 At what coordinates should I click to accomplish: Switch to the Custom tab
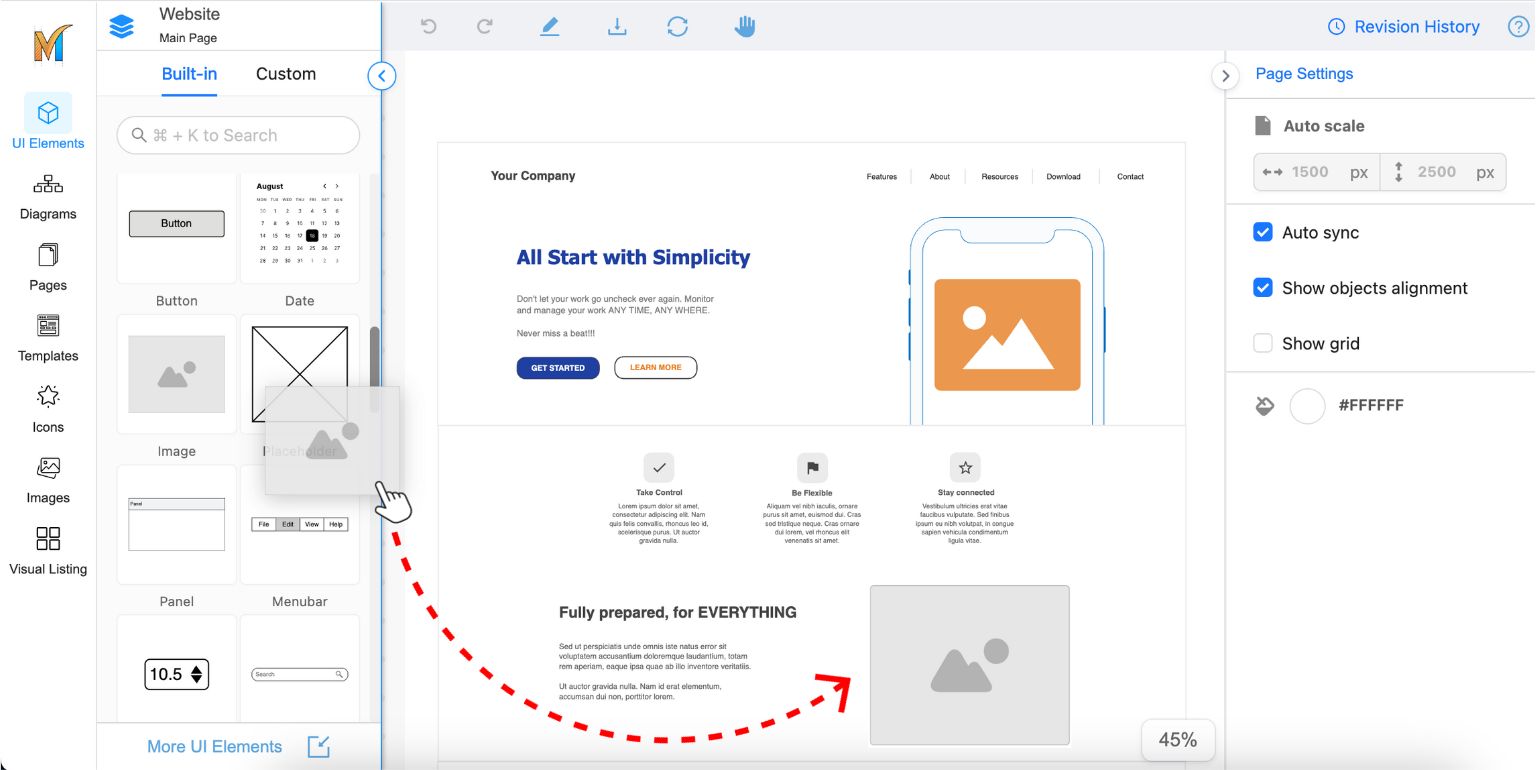coord(286,74)
